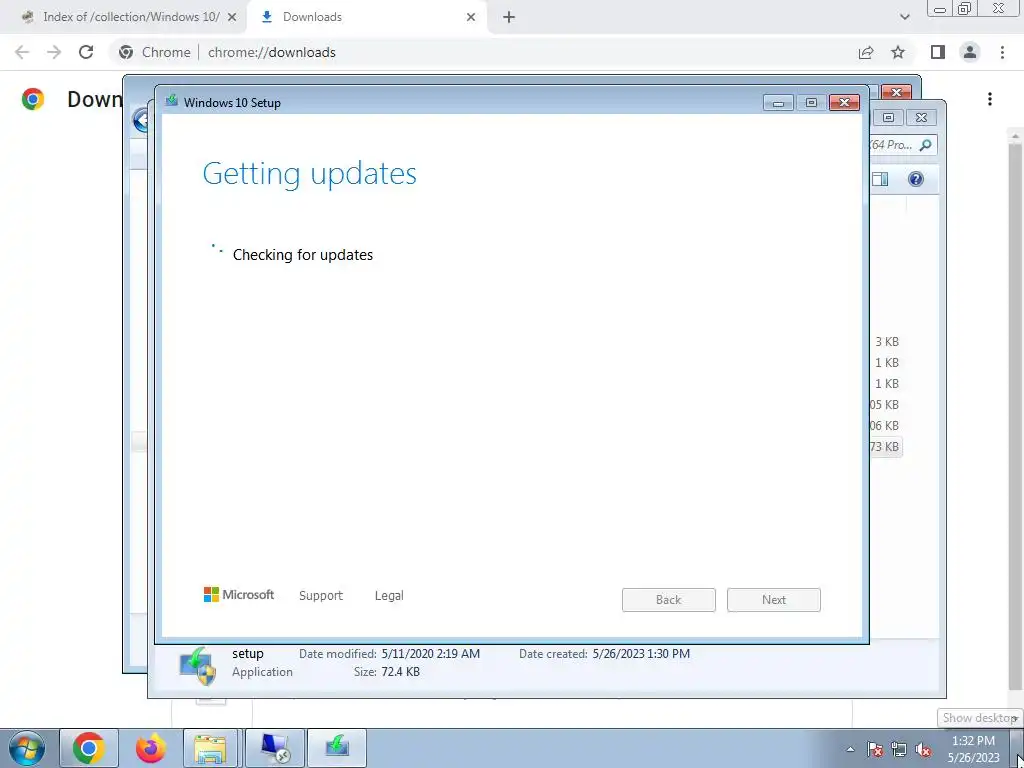The image size is (1024, 768).
Task: Open the Action Center flag icon
Action: 874,749
